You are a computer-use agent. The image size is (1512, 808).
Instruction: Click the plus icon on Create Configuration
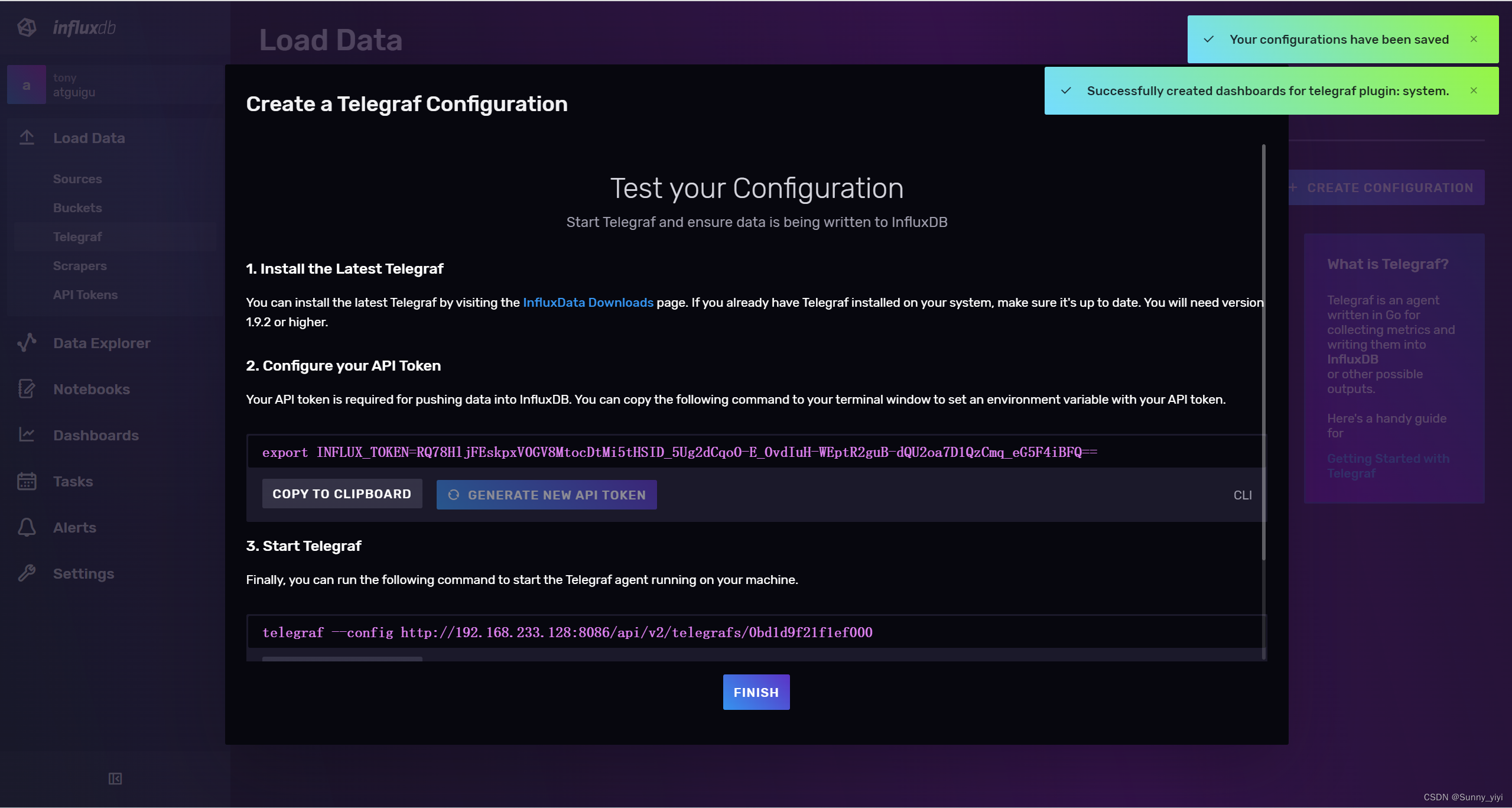(1293, 187)
